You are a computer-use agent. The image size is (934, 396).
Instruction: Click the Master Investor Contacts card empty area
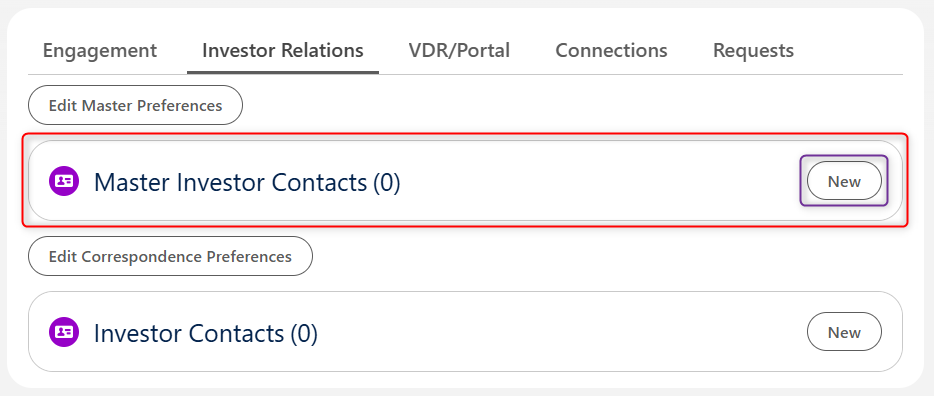click(x=596, y=182)
